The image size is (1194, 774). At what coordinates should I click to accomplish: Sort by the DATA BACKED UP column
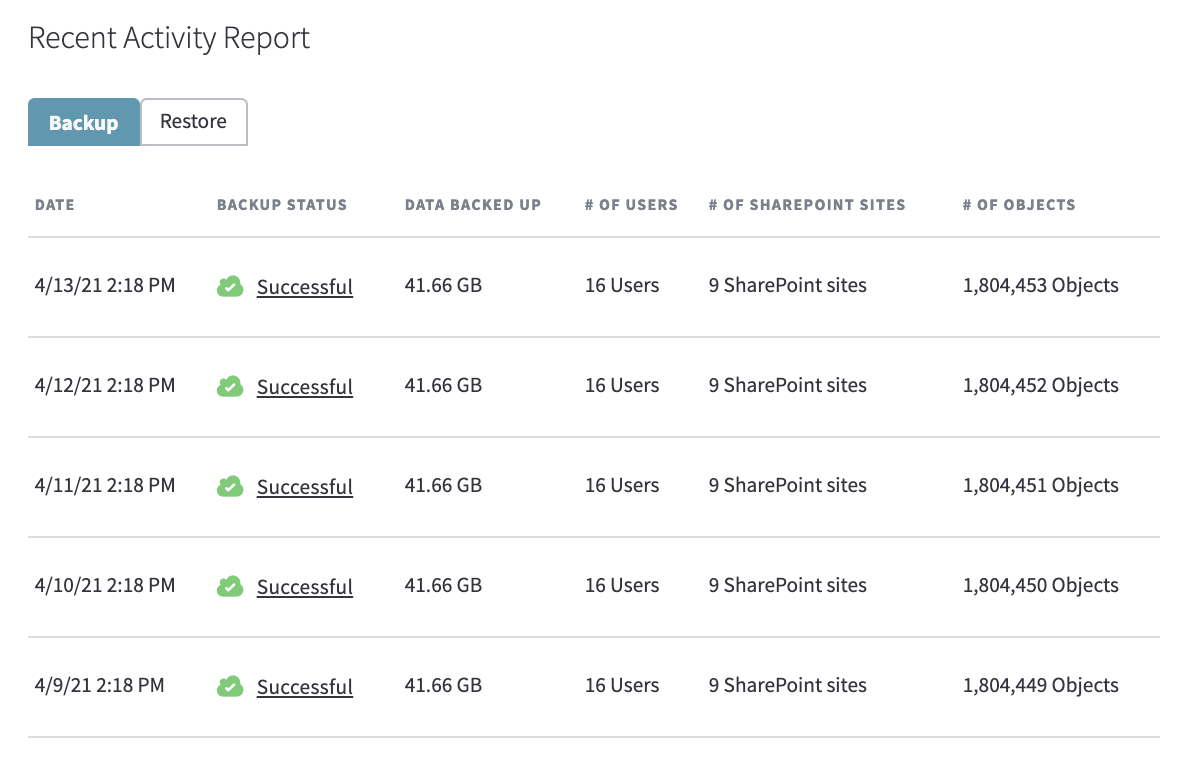[472, 204]
